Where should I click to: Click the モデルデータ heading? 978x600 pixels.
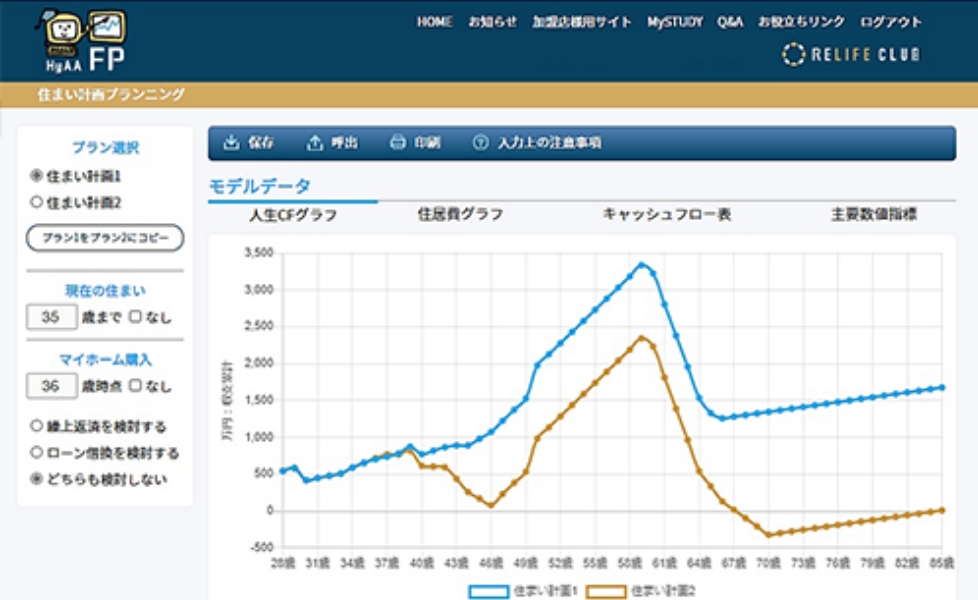tap(259, 186)
